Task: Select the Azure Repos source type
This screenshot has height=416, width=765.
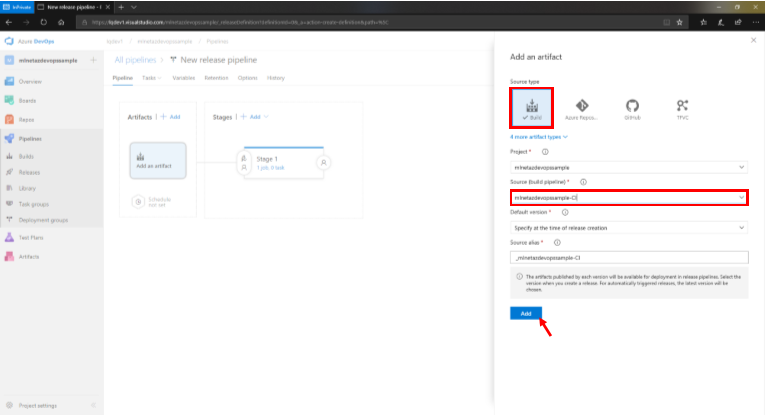Action: [582, 109]
